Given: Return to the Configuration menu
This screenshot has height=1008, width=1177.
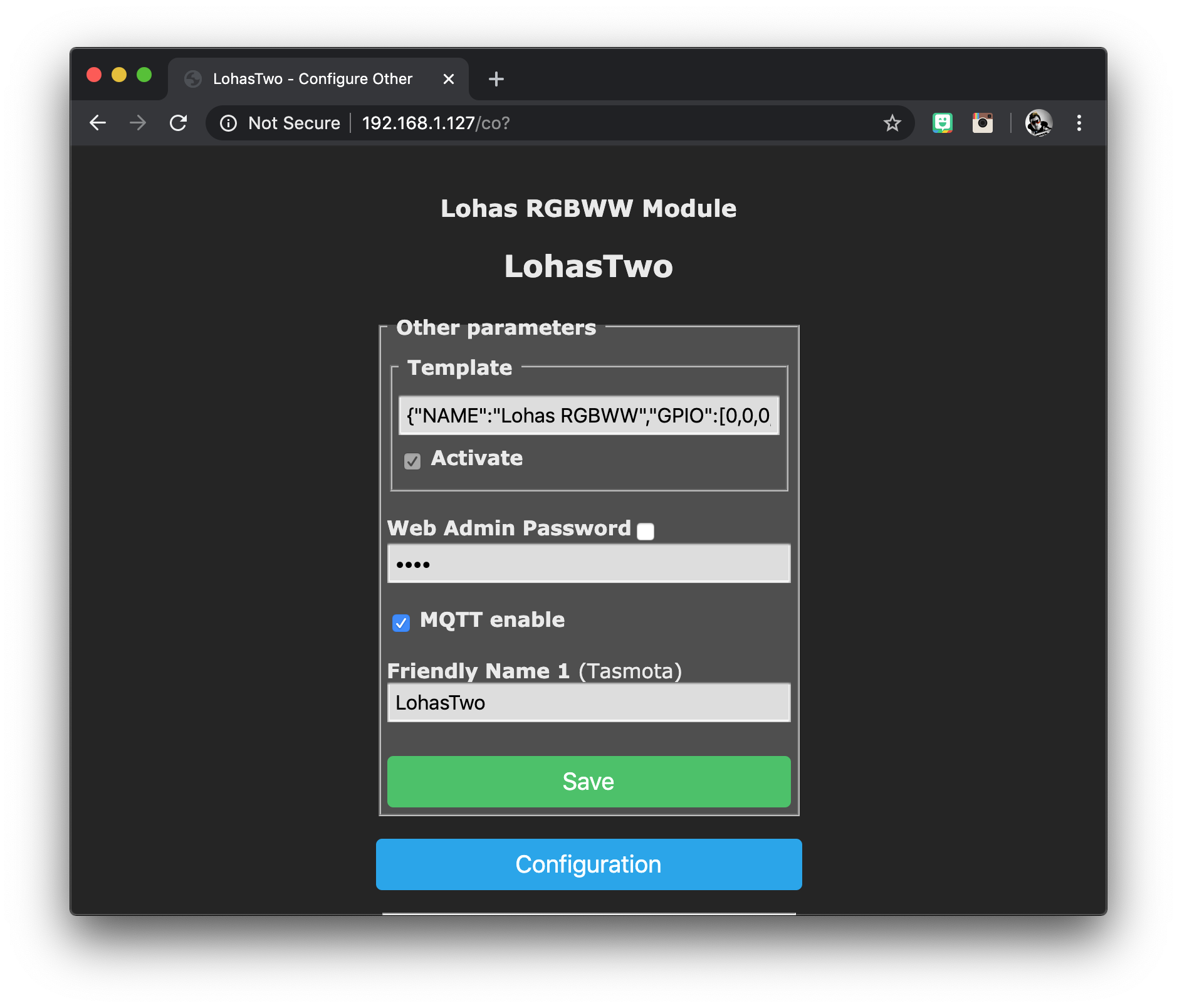Looking at the screenshot, I should click(x=589, y=864).
